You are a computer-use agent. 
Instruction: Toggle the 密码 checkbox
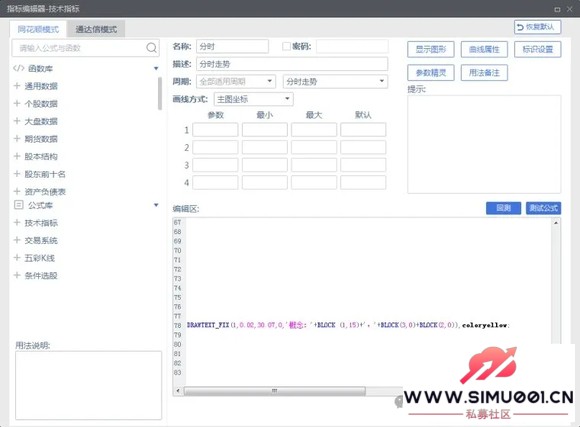[286, 46]
